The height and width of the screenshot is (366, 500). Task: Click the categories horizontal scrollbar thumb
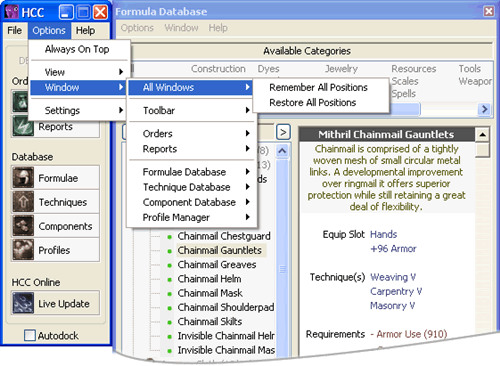pyautogui.click(x=405, y=109)
